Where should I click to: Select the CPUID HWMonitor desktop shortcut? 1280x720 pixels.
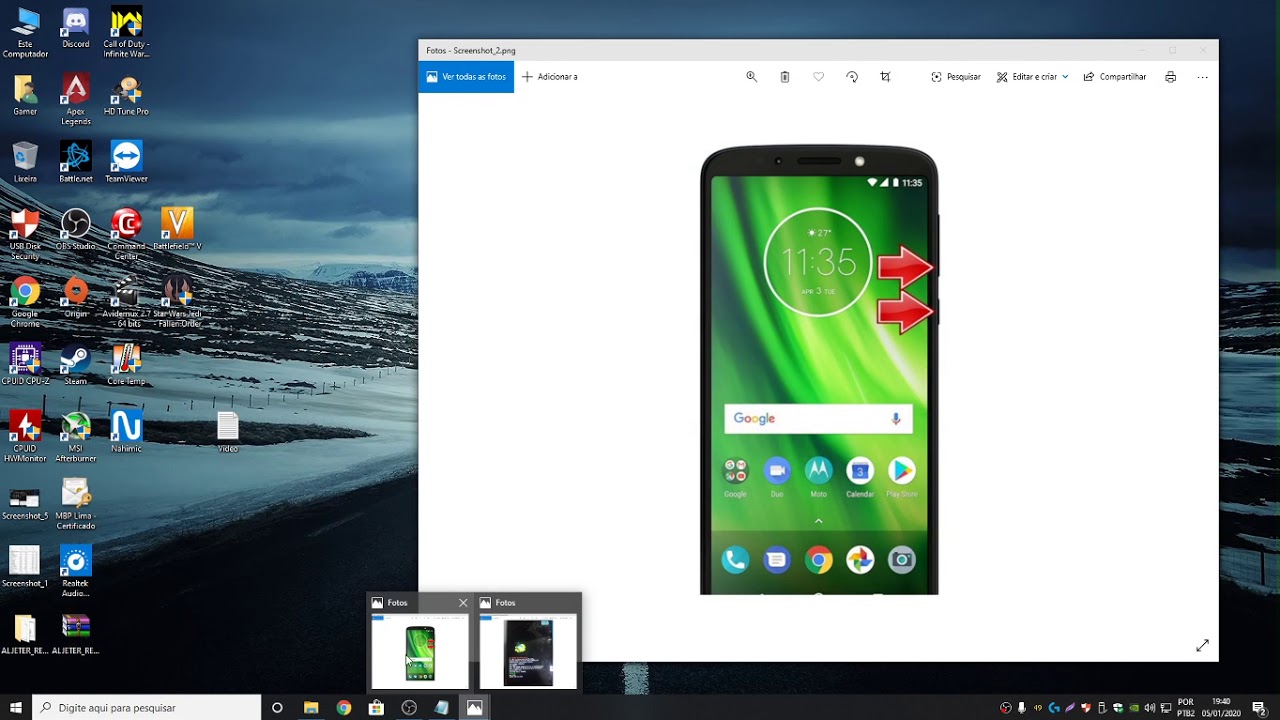25,436
